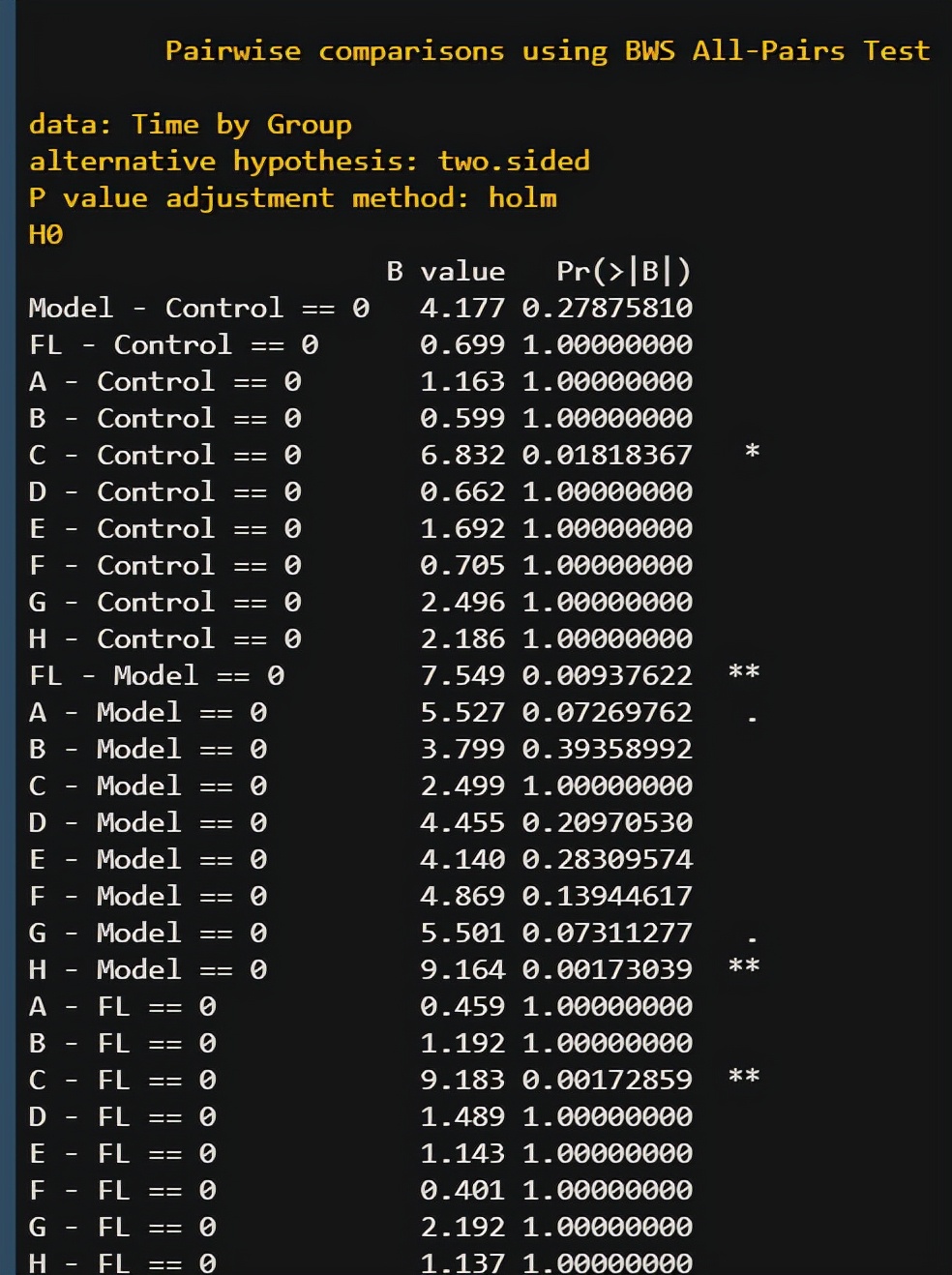Click the "Pr(>|B|)" column header
Viewport: 952px width, 1275px height.
point(623,272)
